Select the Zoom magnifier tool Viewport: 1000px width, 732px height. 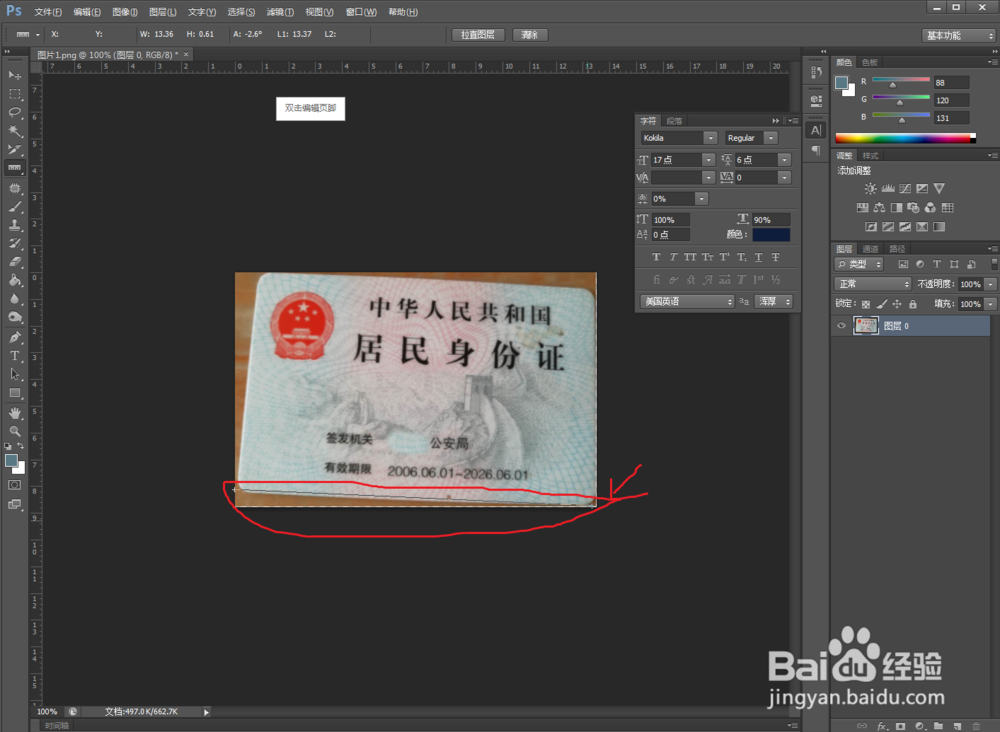point(15,431)
